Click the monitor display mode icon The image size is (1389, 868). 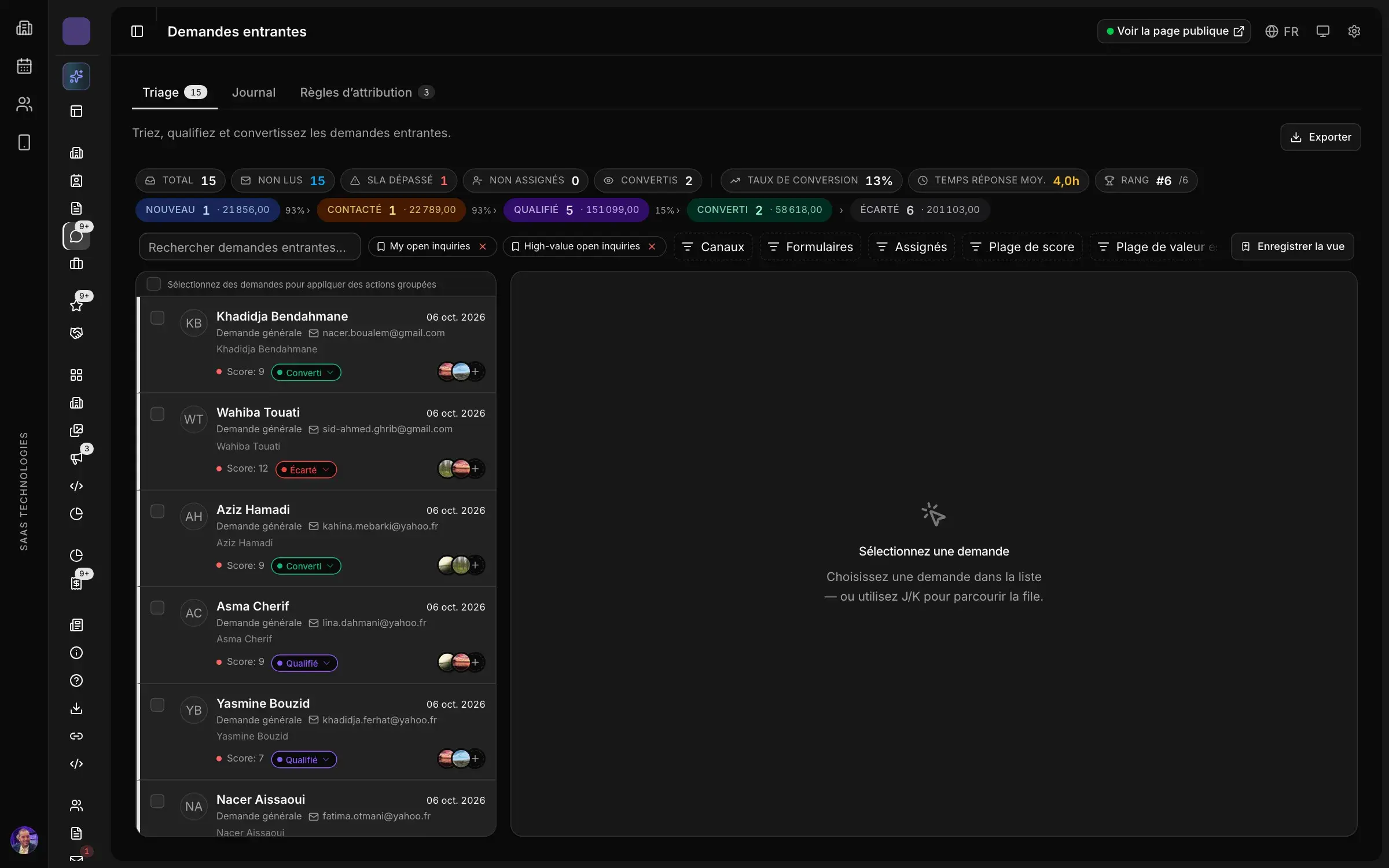1323,31
